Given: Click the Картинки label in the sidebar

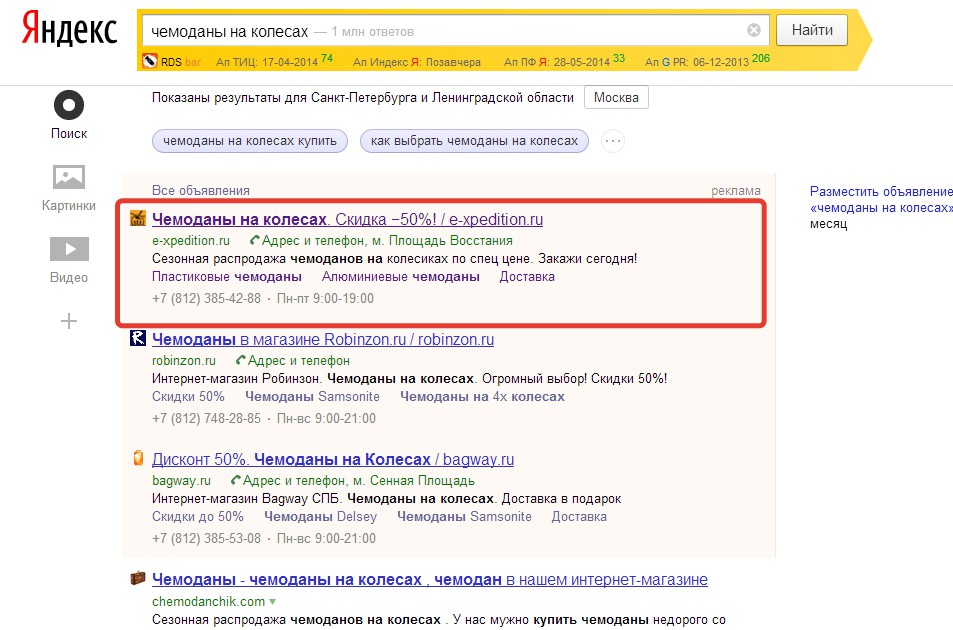Looking at the screenshot, I should click(x=69, y=205).
